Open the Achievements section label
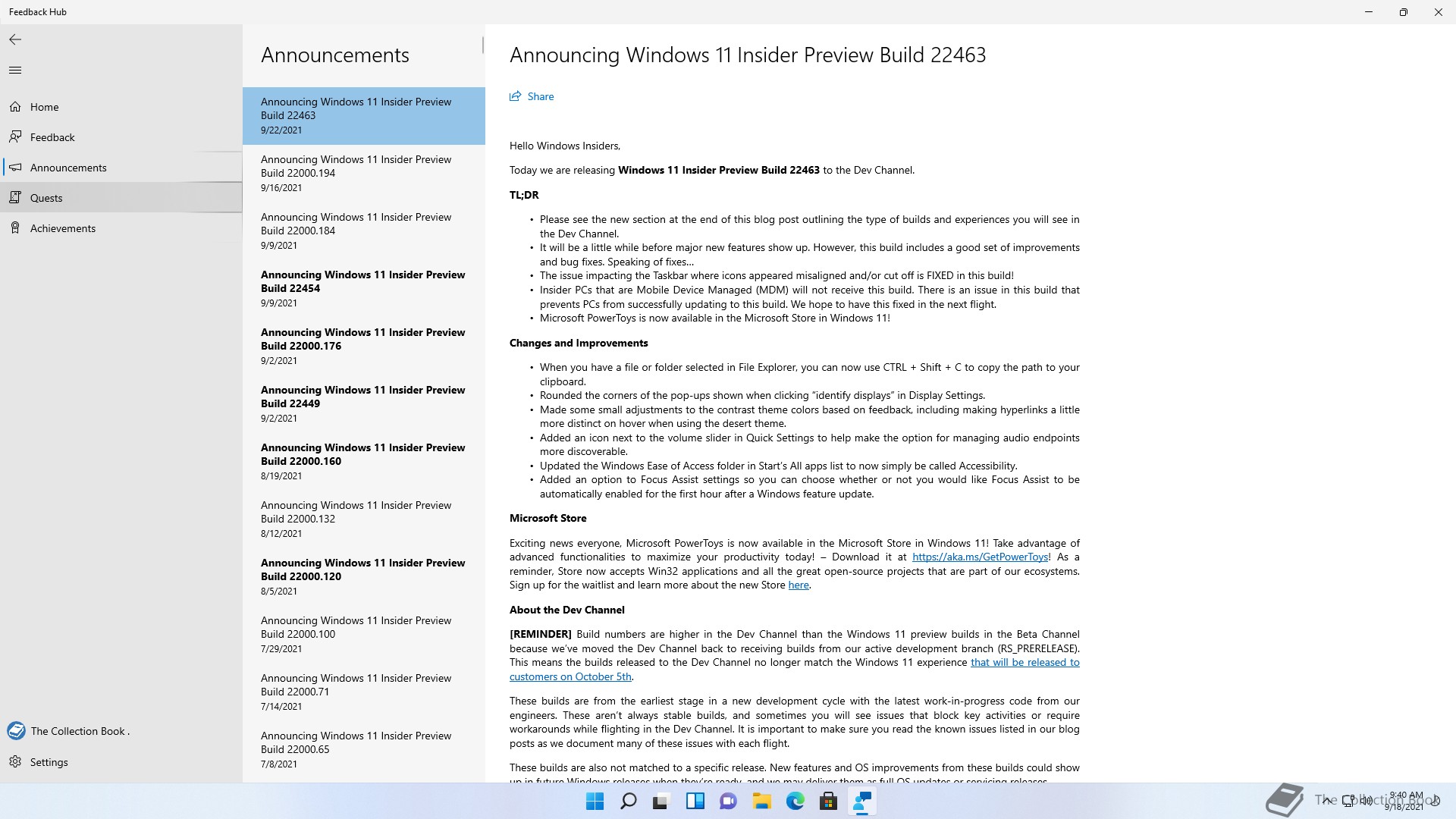 pos(63,228)
